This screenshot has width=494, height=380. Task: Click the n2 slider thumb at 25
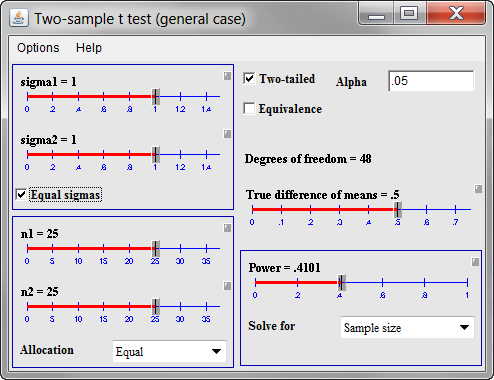click(156, 307)
